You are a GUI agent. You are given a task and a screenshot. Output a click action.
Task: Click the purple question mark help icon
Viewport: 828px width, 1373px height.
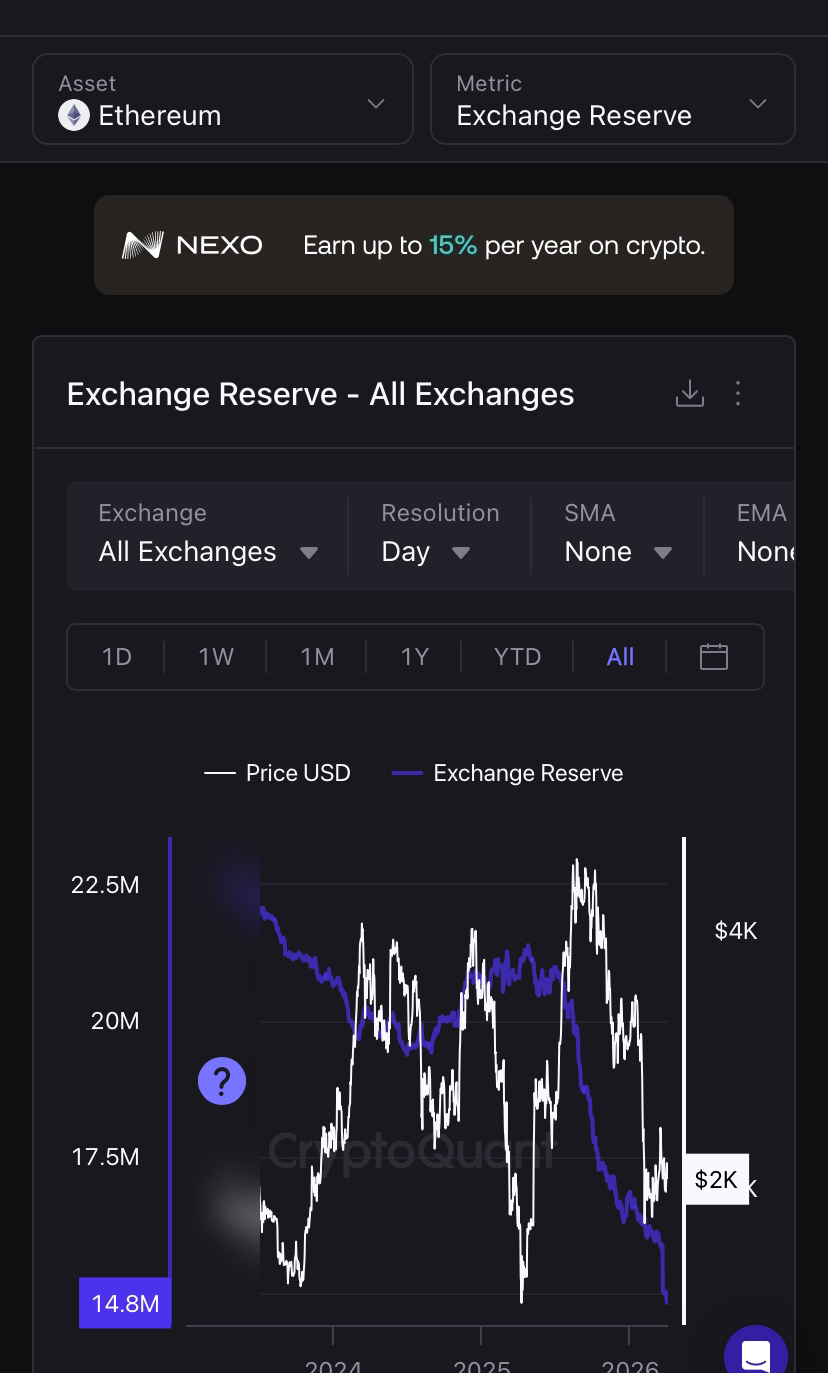pyautogui.click(x=222, y=1081)
